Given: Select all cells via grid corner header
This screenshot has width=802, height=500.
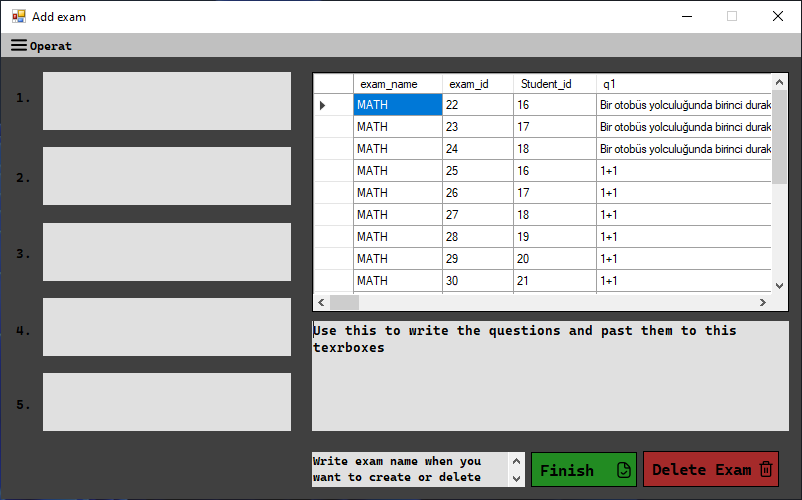Looking at the screenshot, I should 333,84.
